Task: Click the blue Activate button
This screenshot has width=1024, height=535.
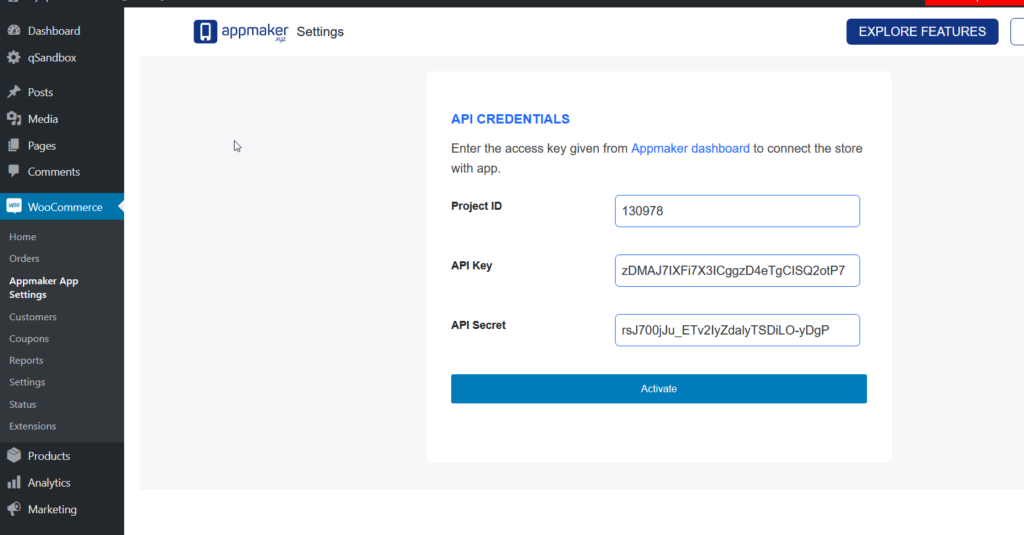Action: tap(658, 389)
